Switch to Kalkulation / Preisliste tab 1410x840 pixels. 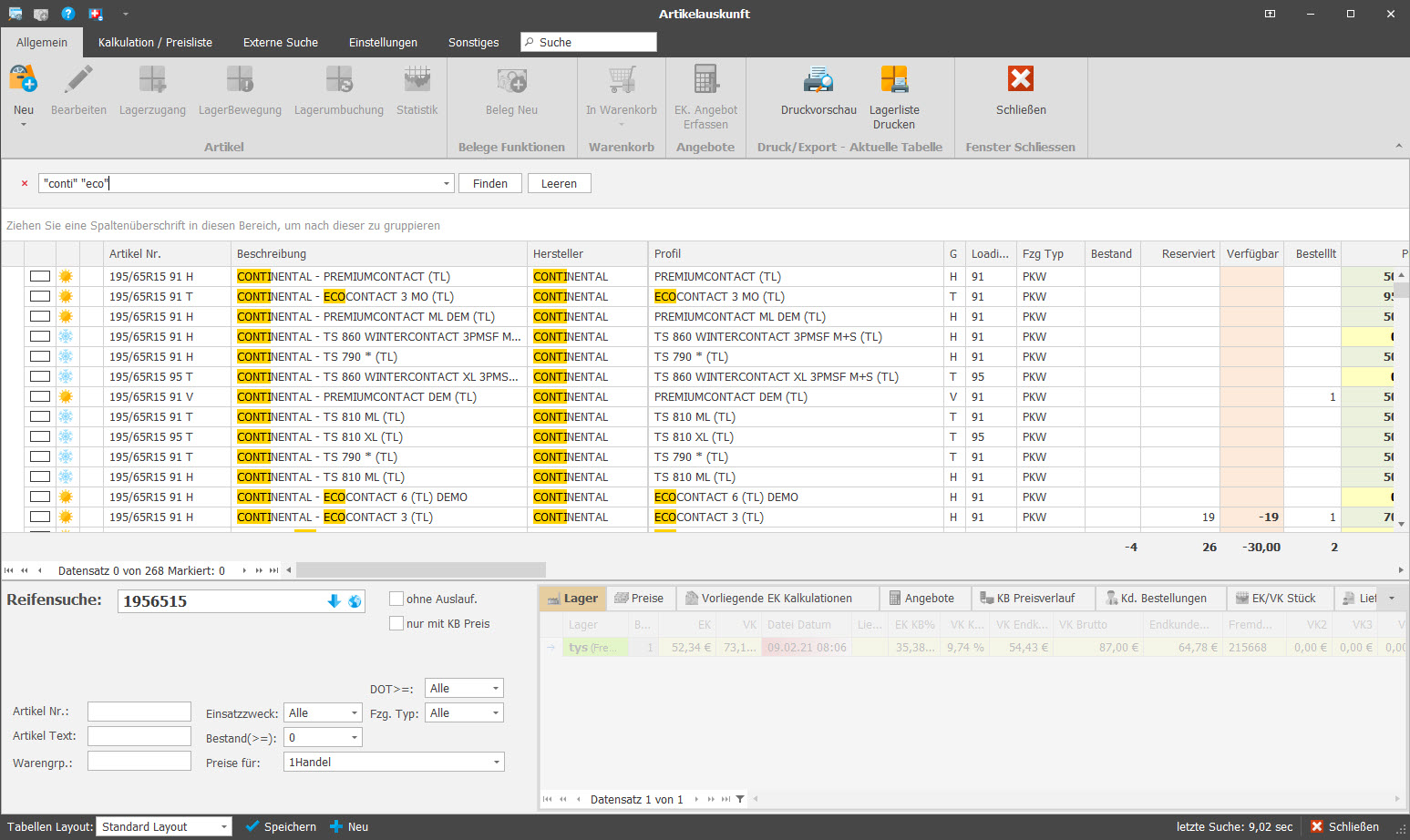155,42
